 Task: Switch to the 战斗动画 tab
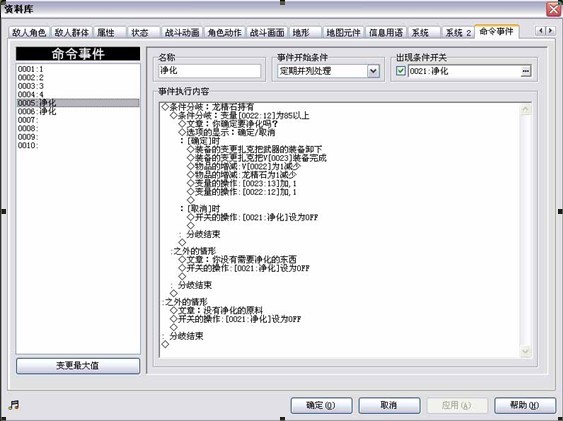click(x=182, y=33)
